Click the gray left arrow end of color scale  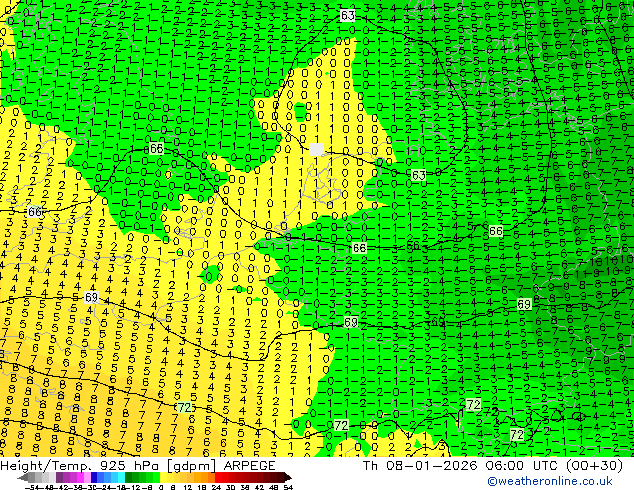22,477
